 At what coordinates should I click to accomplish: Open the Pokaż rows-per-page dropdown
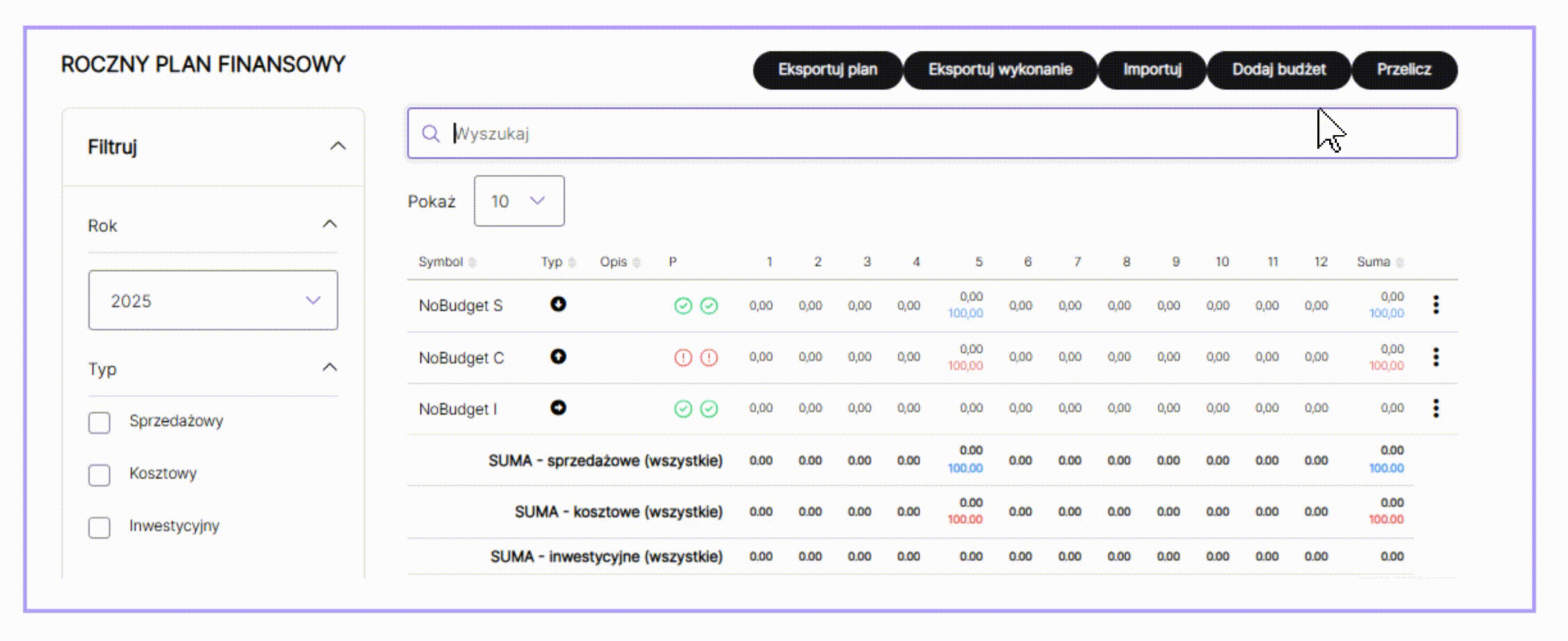tap(519, 201)
